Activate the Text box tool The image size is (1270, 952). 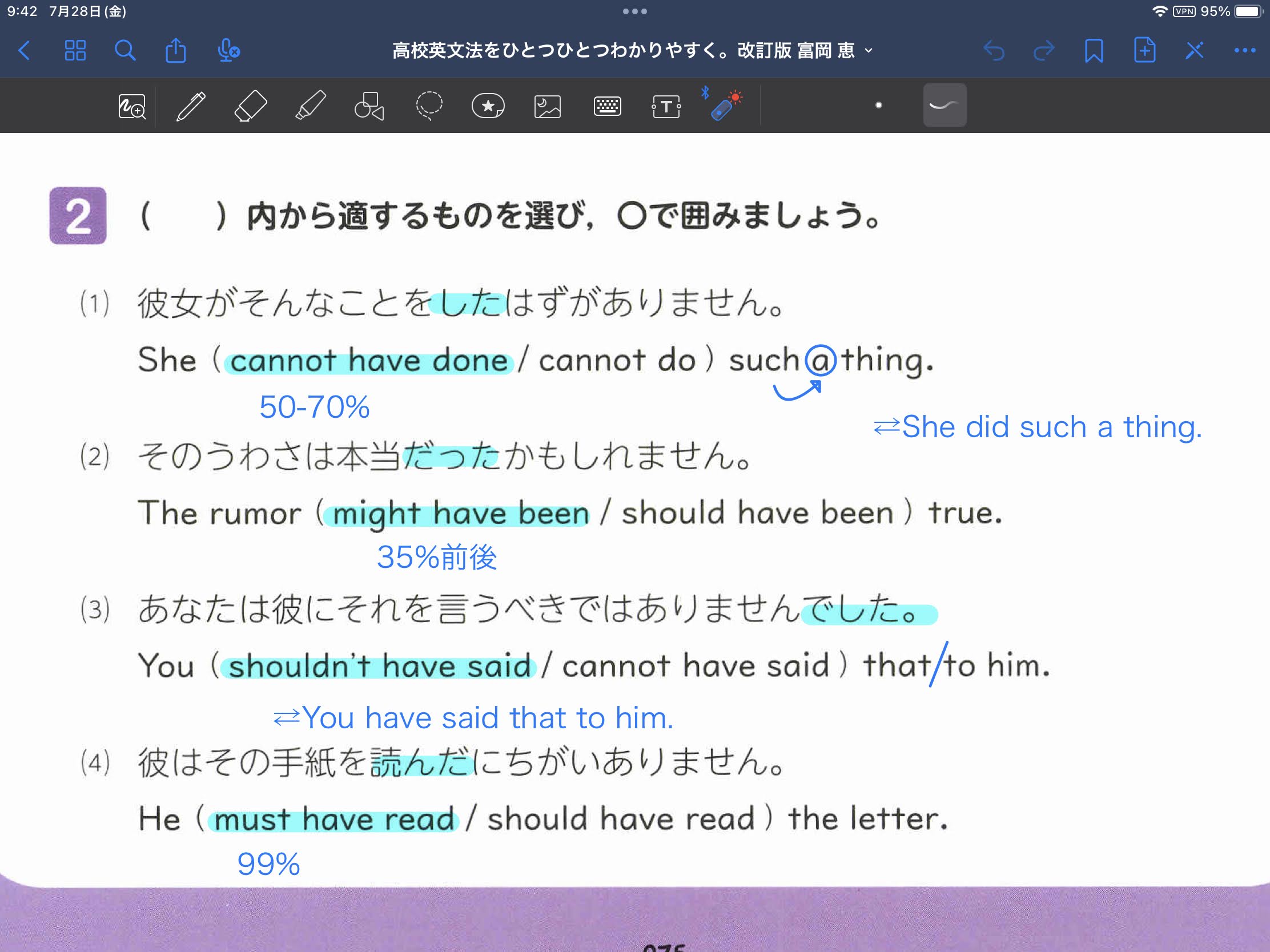[x=666, y=106]
